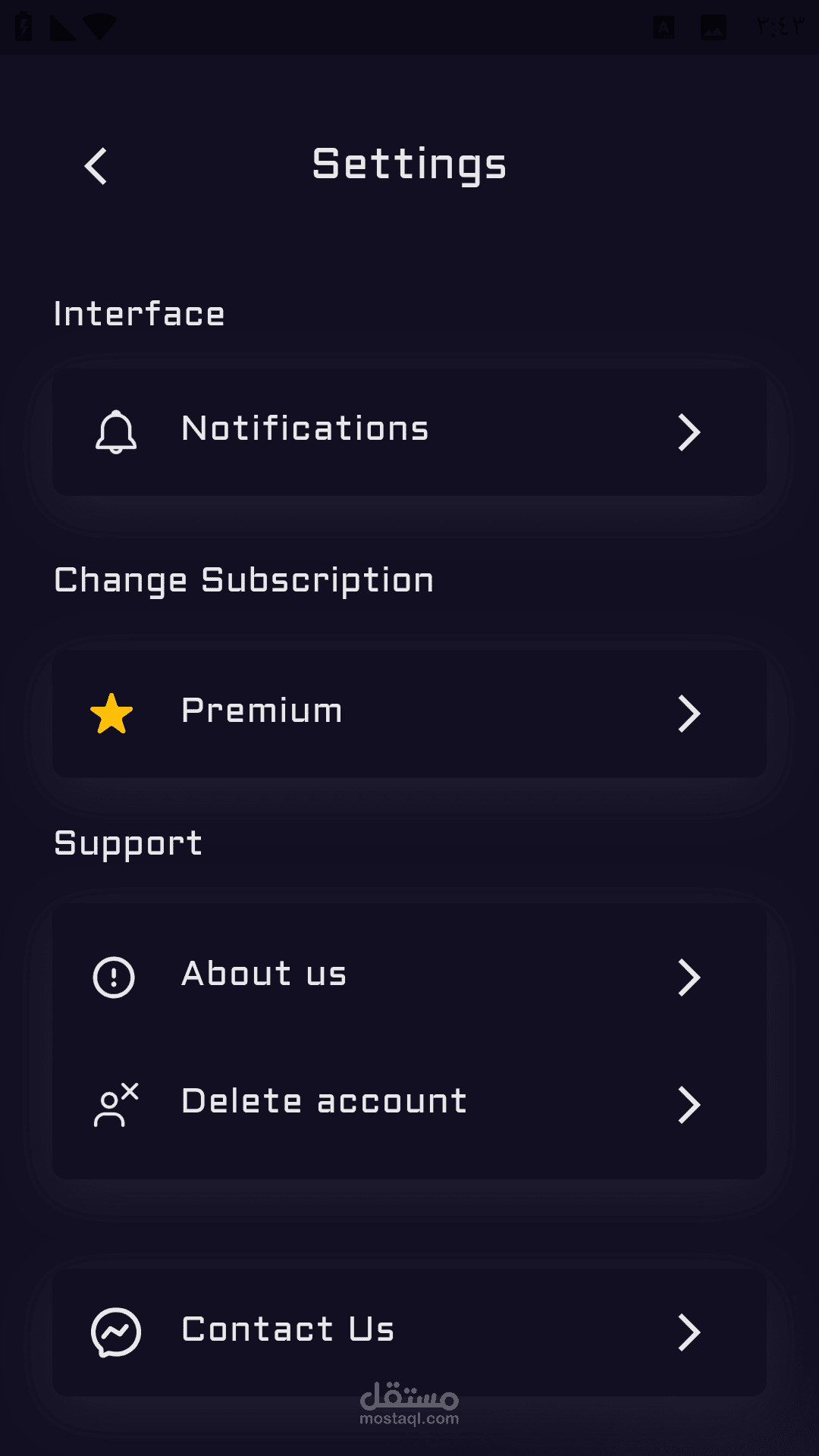Click the Delete account row chevron
This screenshot has width=819, height=1456.
click(689, 1105)
